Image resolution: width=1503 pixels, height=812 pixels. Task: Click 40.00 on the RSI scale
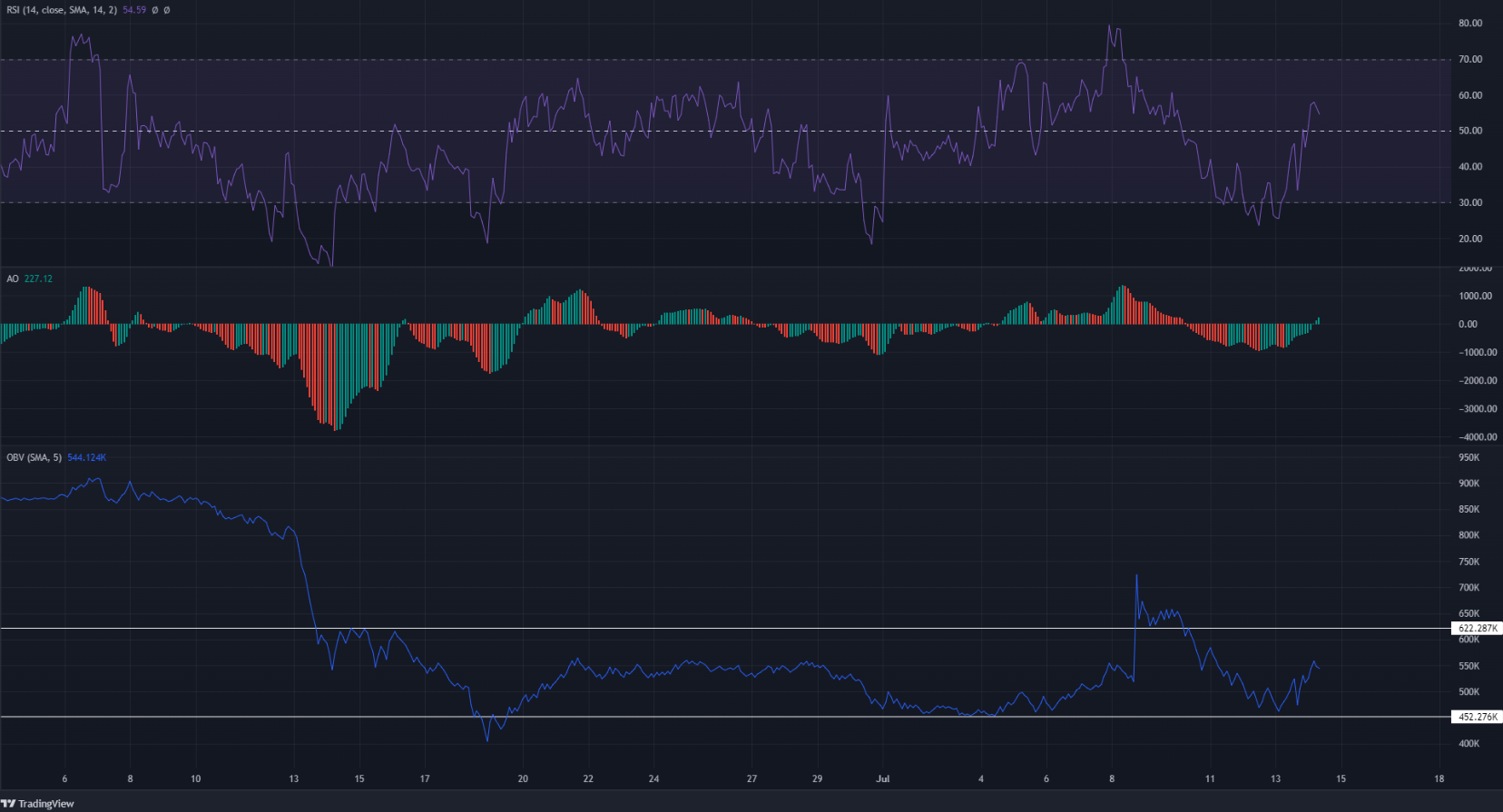[1470, 167]
